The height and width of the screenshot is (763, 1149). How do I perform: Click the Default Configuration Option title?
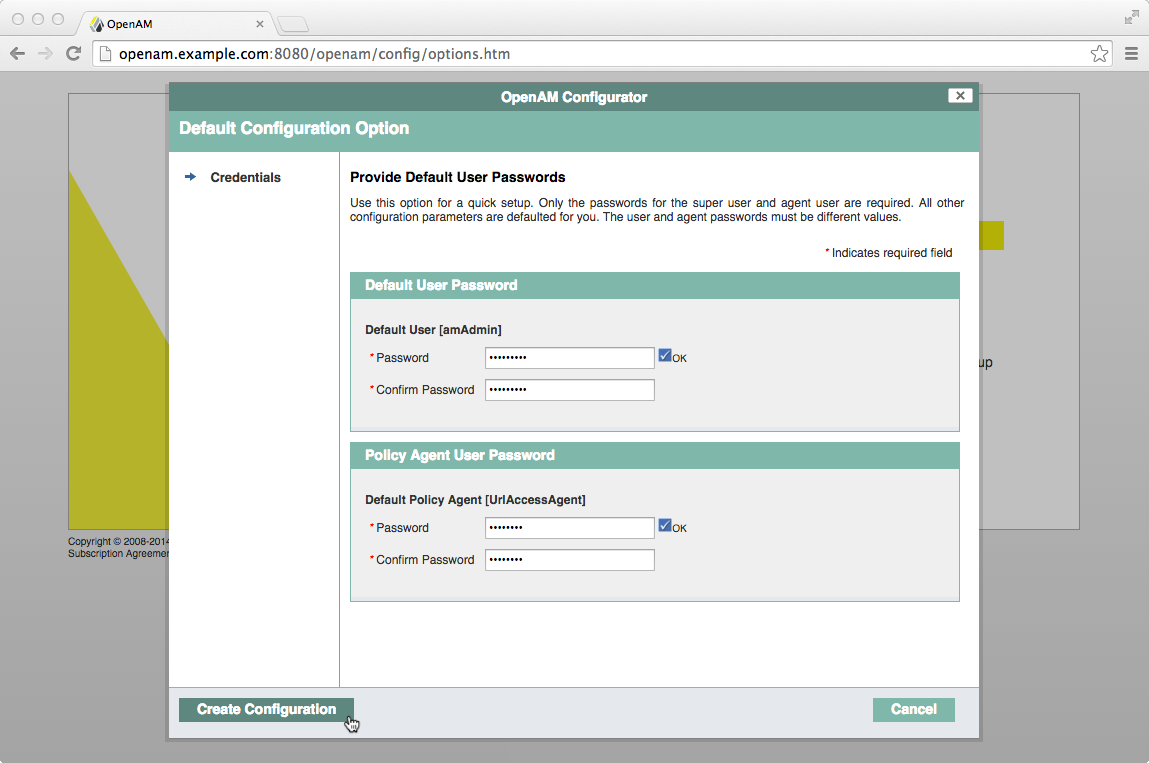pos(294,128)
